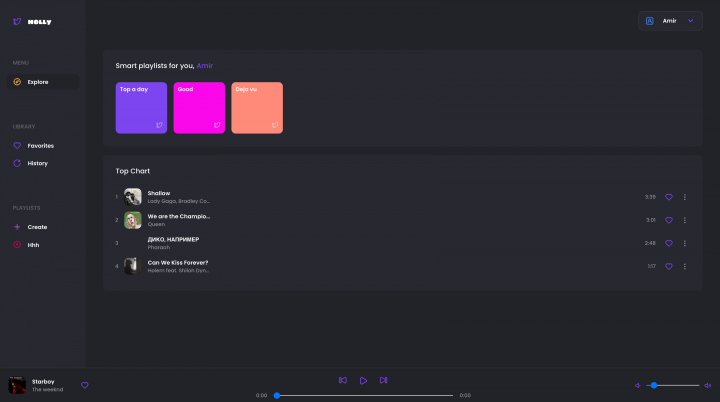The image size is (720, 402).
Task: Favorite the ДИКО, НАПРИМЕР track
Action: coord(669,243)
